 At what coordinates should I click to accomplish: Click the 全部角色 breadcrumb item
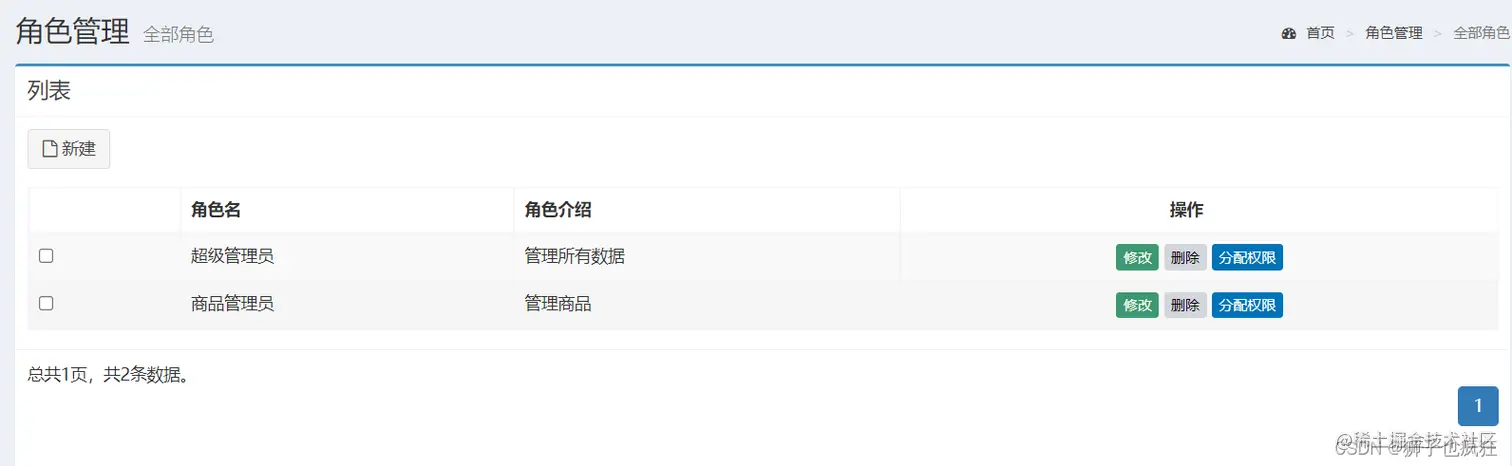click(1481, 33)
